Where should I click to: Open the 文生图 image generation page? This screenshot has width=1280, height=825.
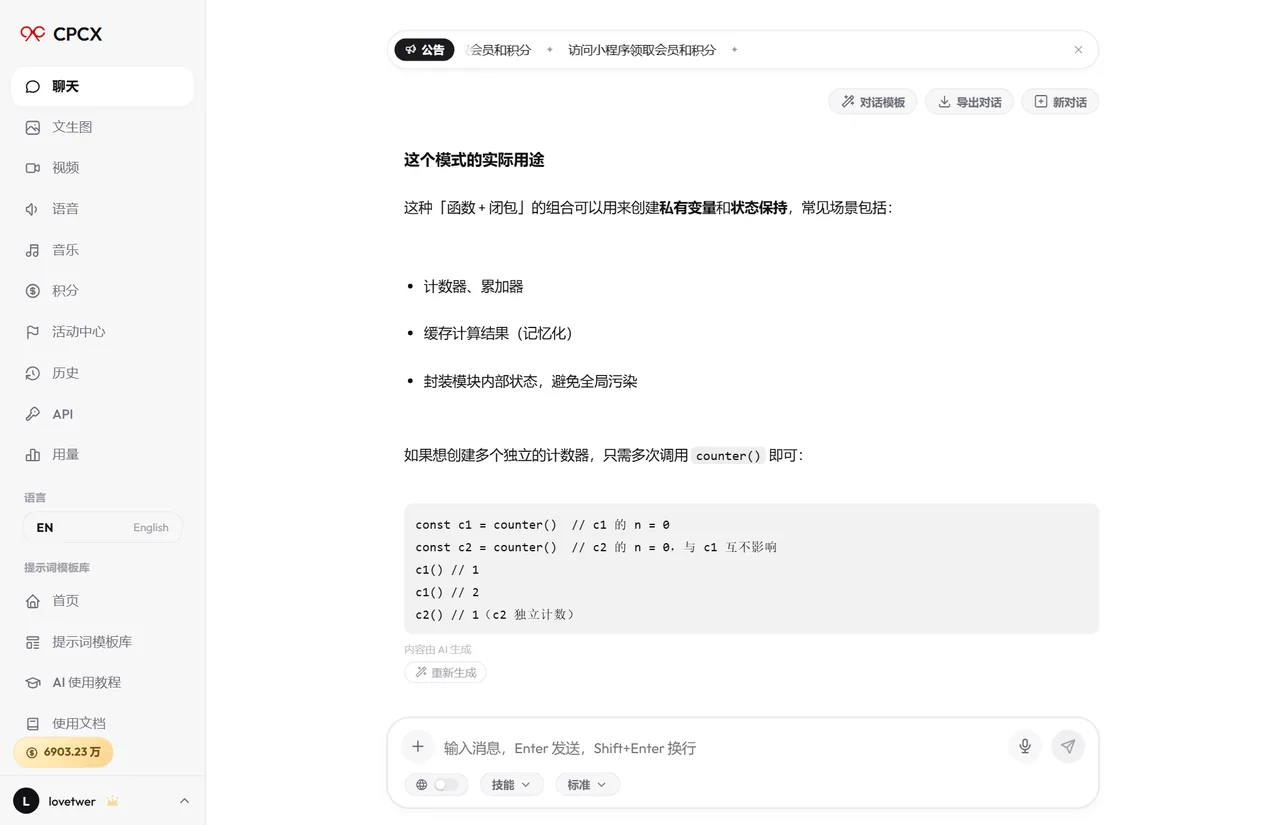pos(102,127)
